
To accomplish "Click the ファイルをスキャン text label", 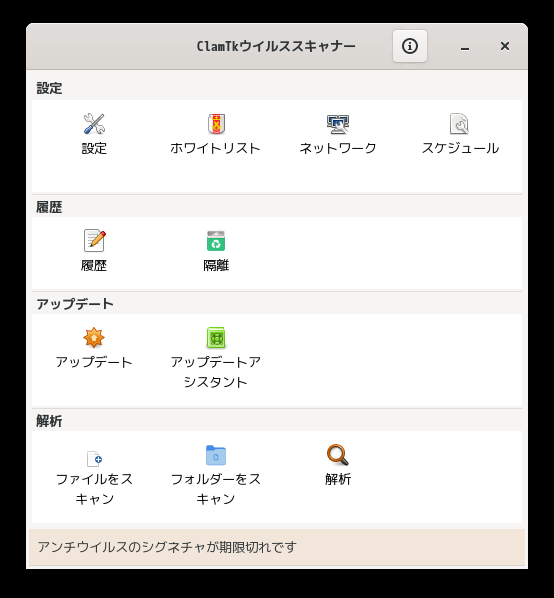I will pos(94,489).
